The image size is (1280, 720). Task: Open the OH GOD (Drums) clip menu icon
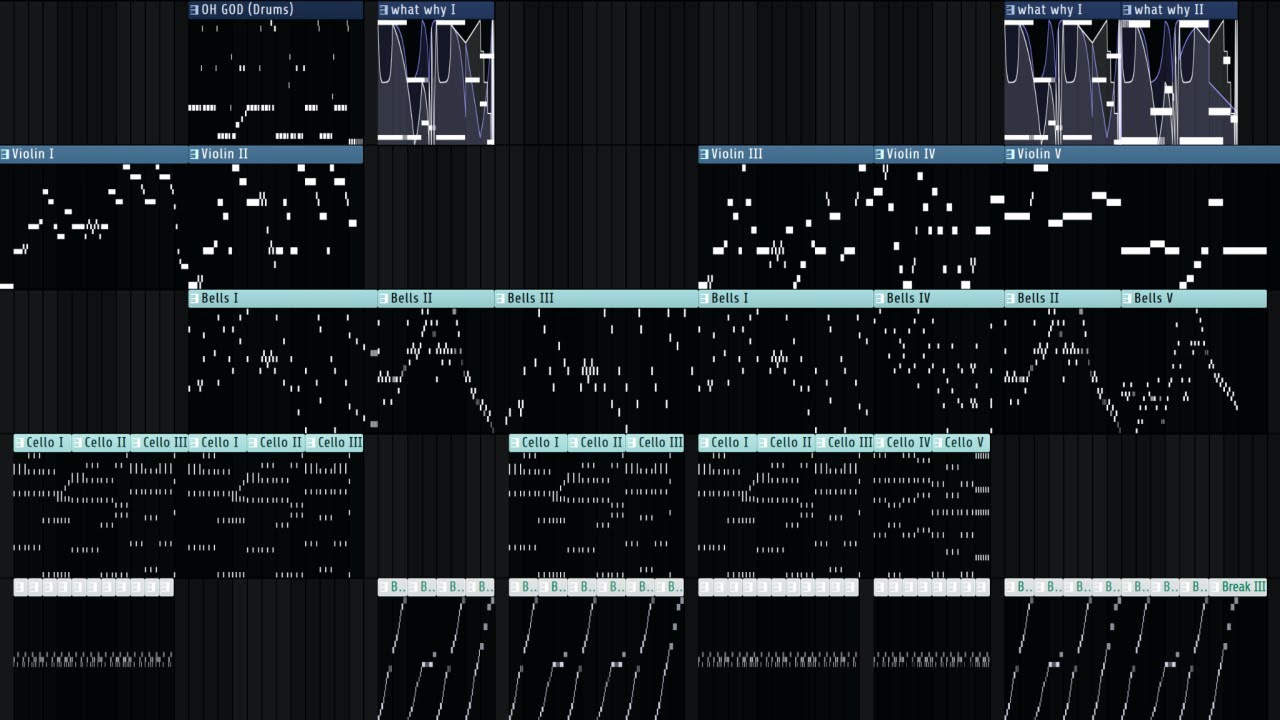[x=195, y=10]
